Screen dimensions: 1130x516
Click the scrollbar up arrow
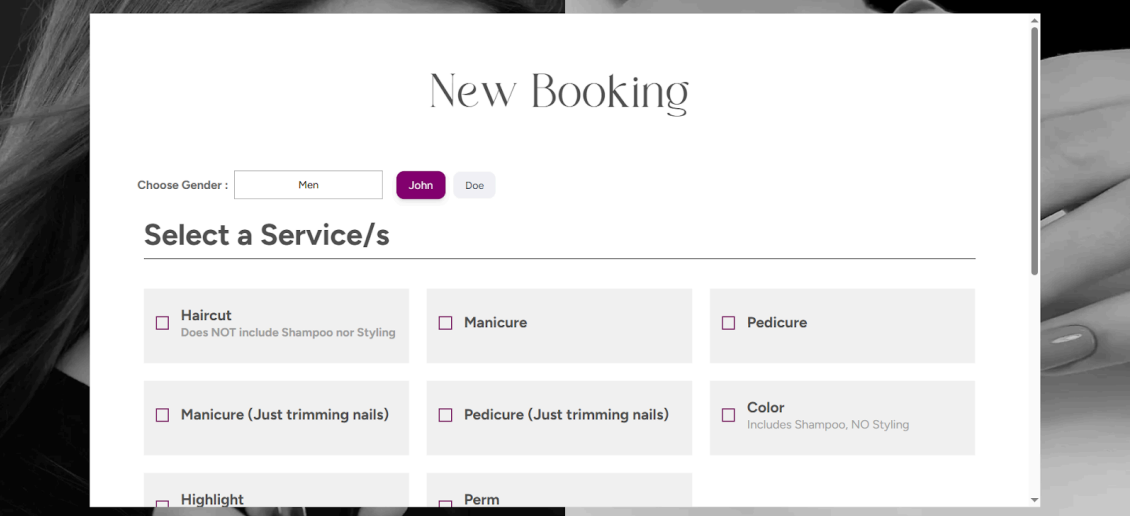coord(1034,20)
